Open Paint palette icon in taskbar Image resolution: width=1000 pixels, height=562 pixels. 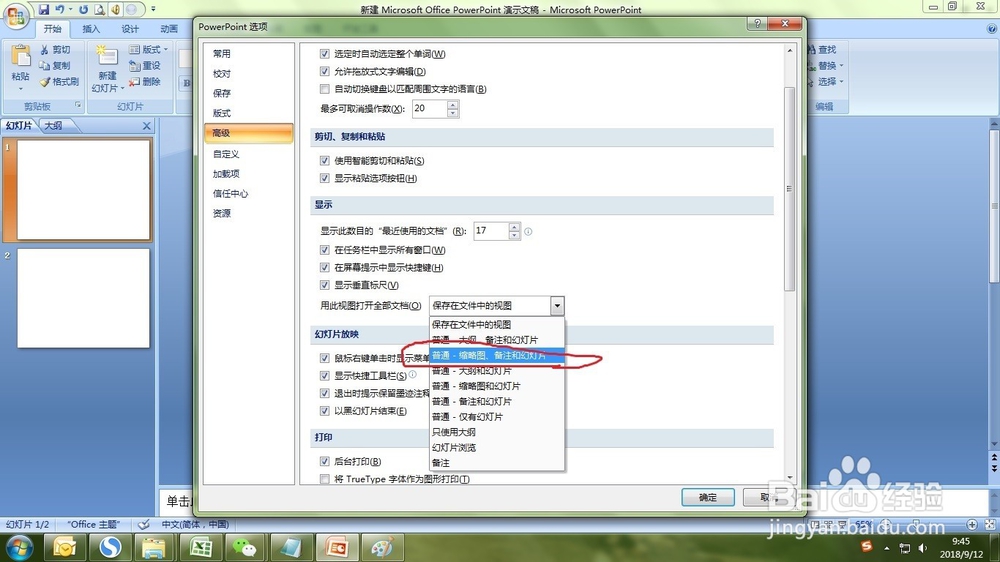381,547
